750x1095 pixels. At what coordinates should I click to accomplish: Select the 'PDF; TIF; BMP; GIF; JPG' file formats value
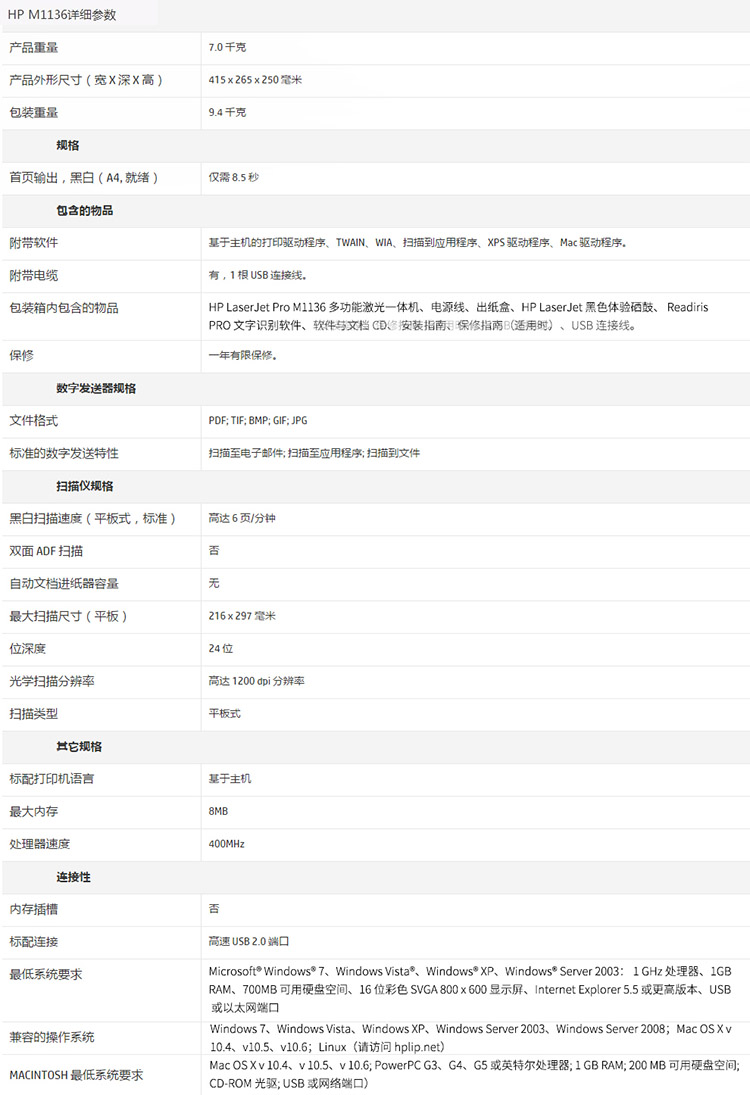pyautogui.click(x=258, y=421)
